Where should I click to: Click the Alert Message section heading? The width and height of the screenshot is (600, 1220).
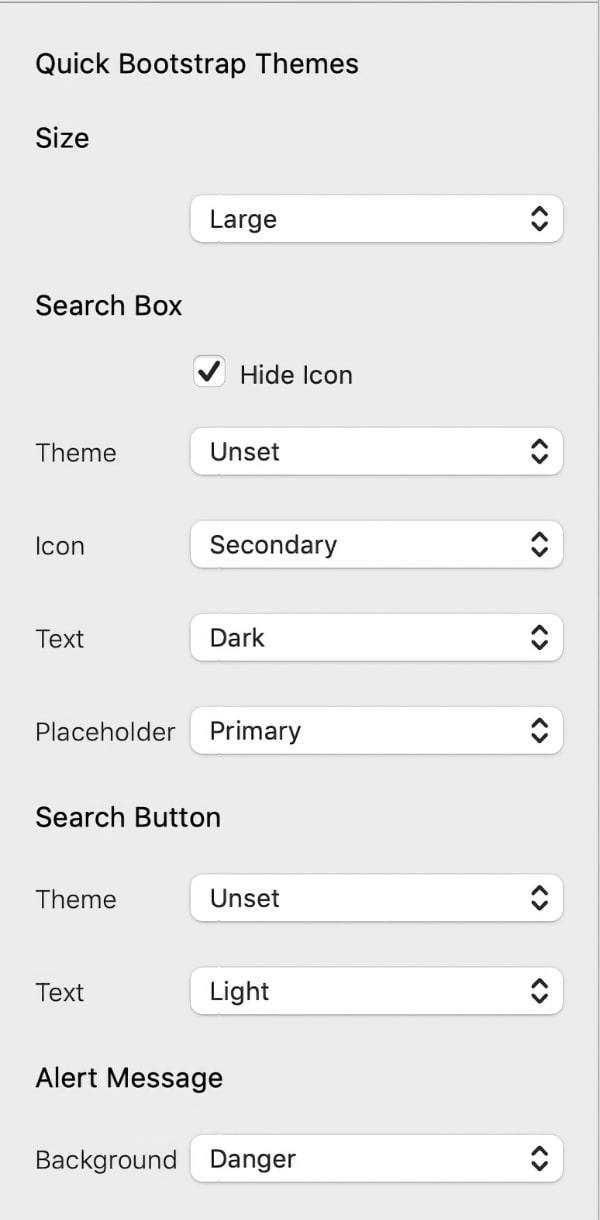[129, 1078]
